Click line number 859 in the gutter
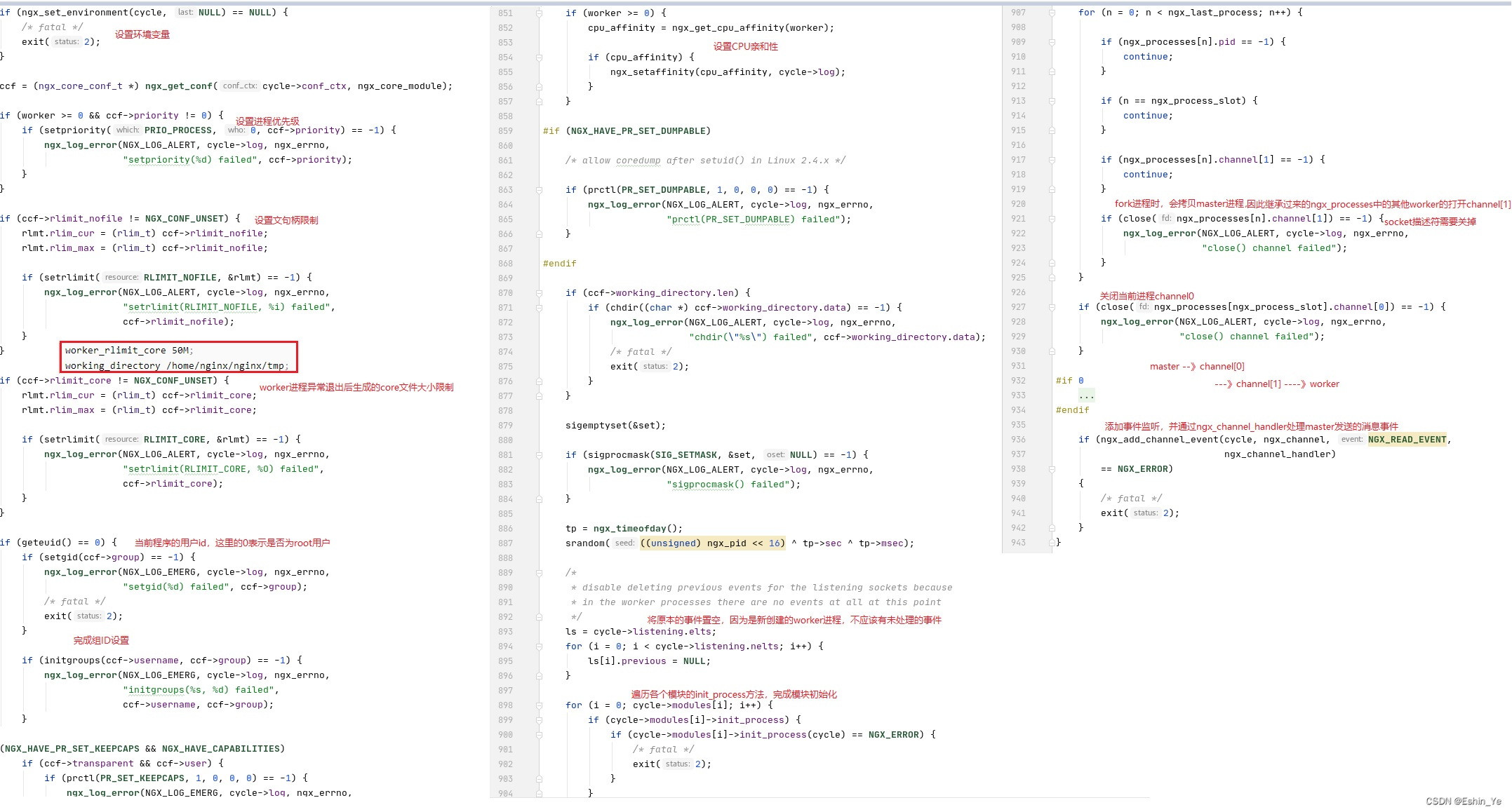This screenshot has width=1512, height=812. pos(505,131)
